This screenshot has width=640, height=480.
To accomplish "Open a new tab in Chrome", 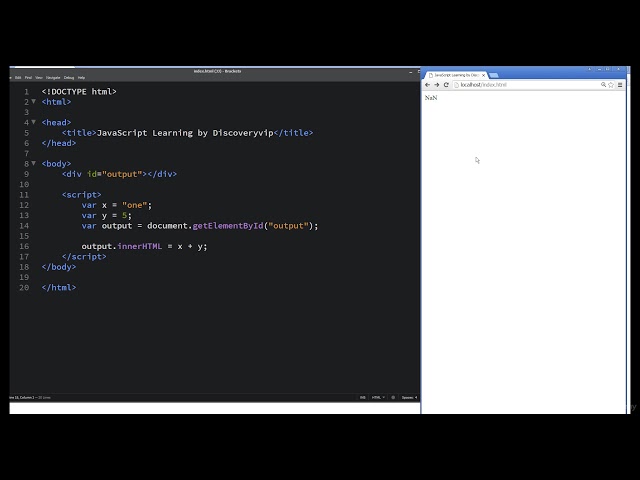I will (493, 76).
